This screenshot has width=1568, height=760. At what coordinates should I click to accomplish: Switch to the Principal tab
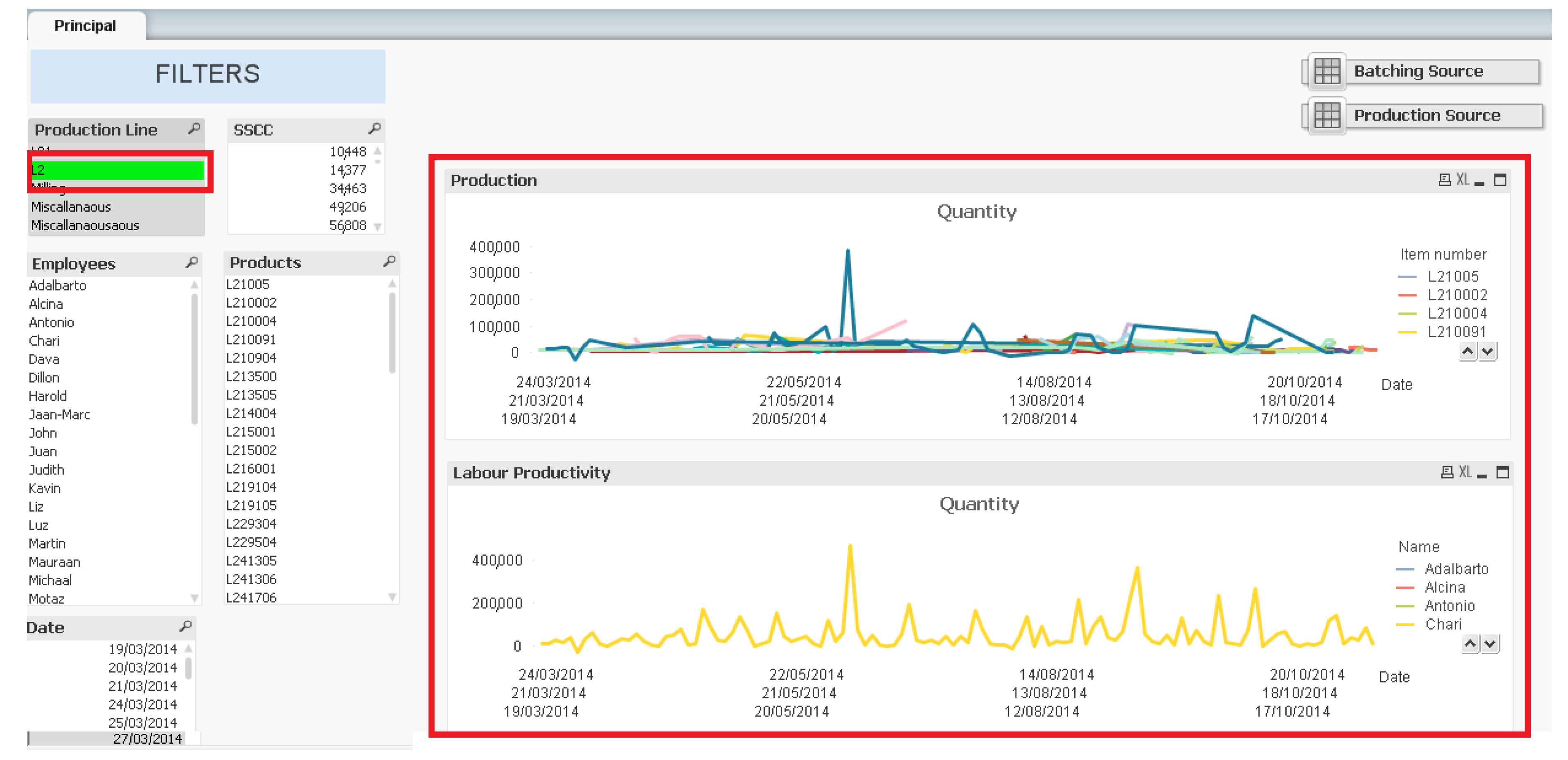tap(85, 26)
